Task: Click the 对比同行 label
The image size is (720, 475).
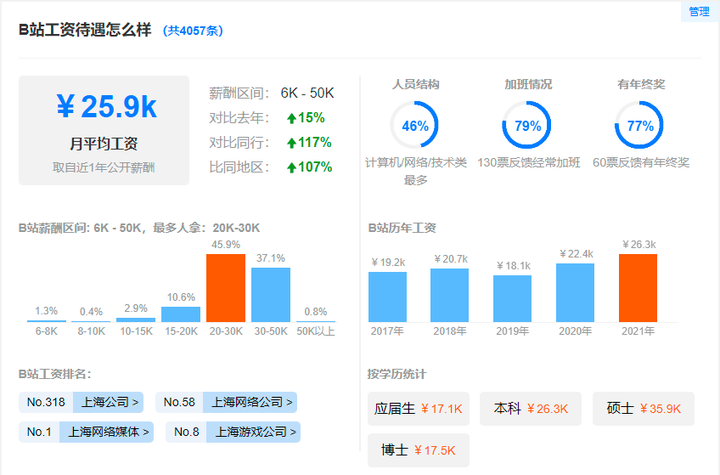Action: tap(239, 143)
